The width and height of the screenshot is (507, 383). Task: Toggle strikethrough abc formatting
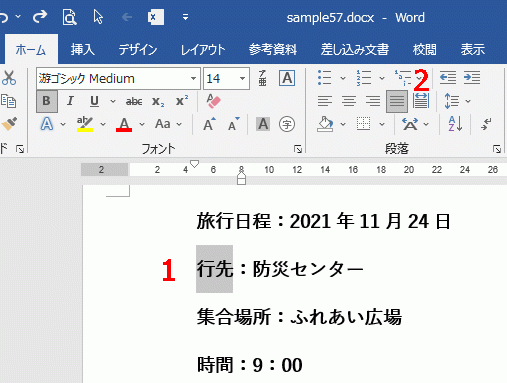coord(134,101)
